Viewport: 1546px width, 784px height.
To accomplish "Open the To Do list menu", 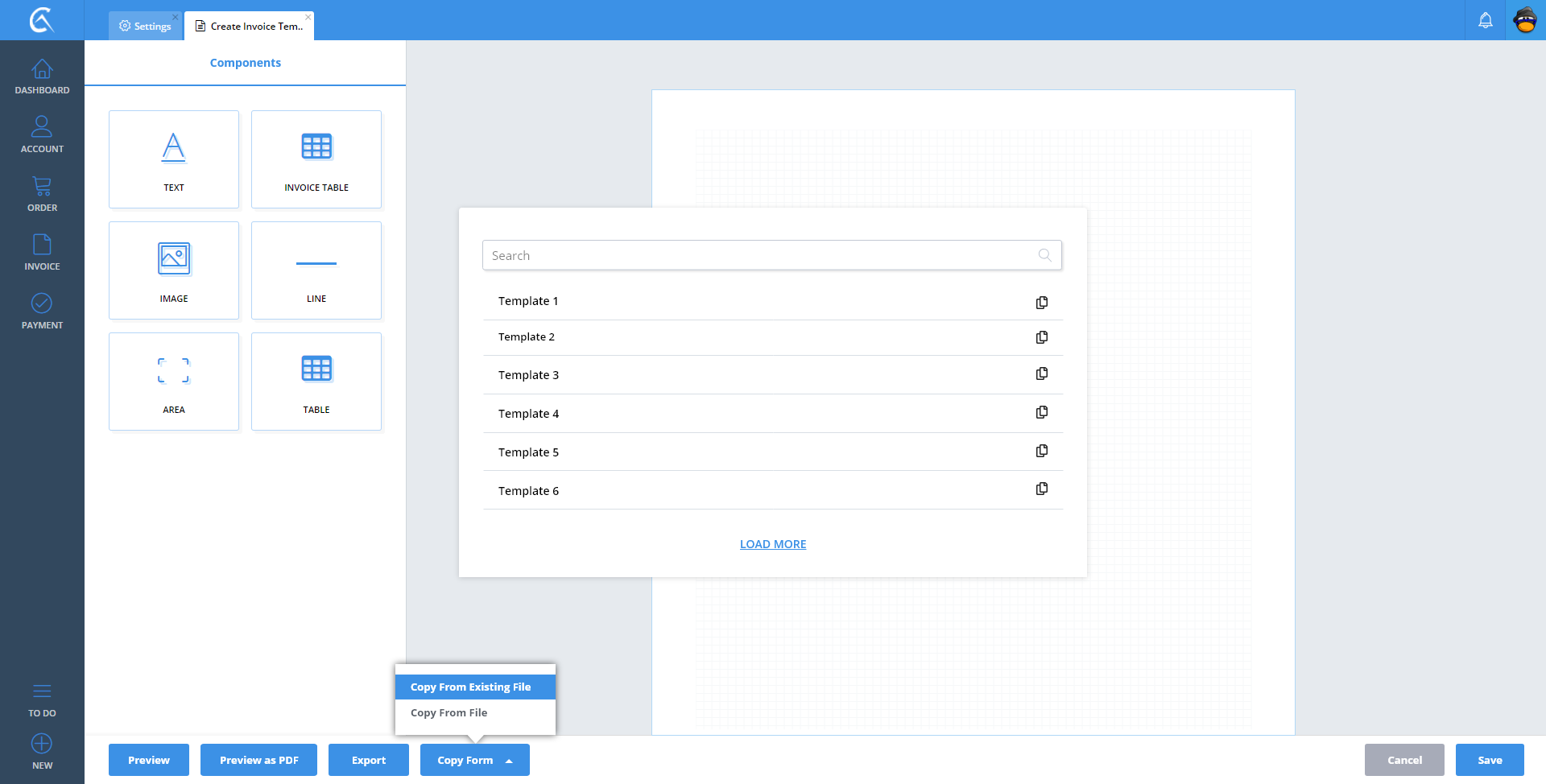I will (42, 699).
